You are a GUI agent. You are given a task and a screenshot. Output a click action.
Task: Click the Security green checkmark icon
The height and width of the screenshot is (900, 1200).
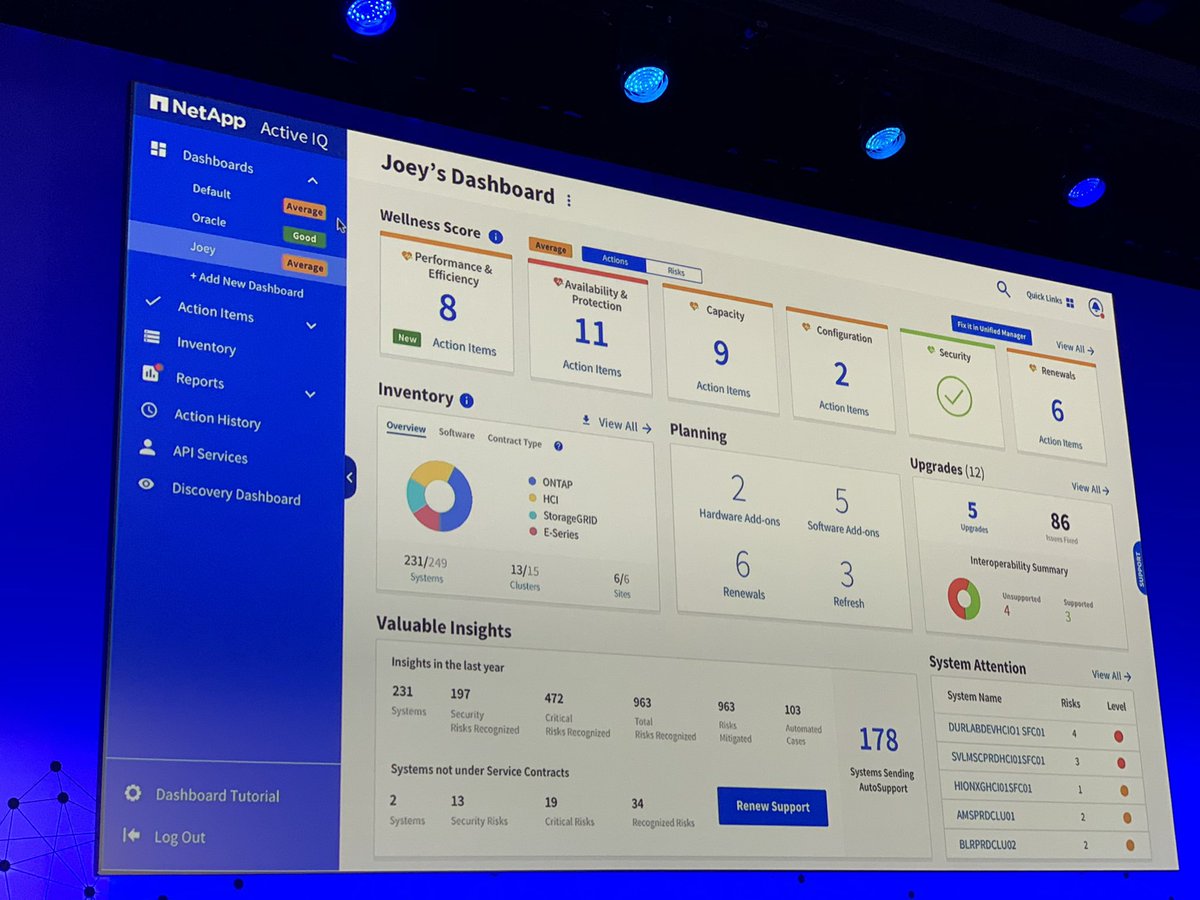(954, 398)
